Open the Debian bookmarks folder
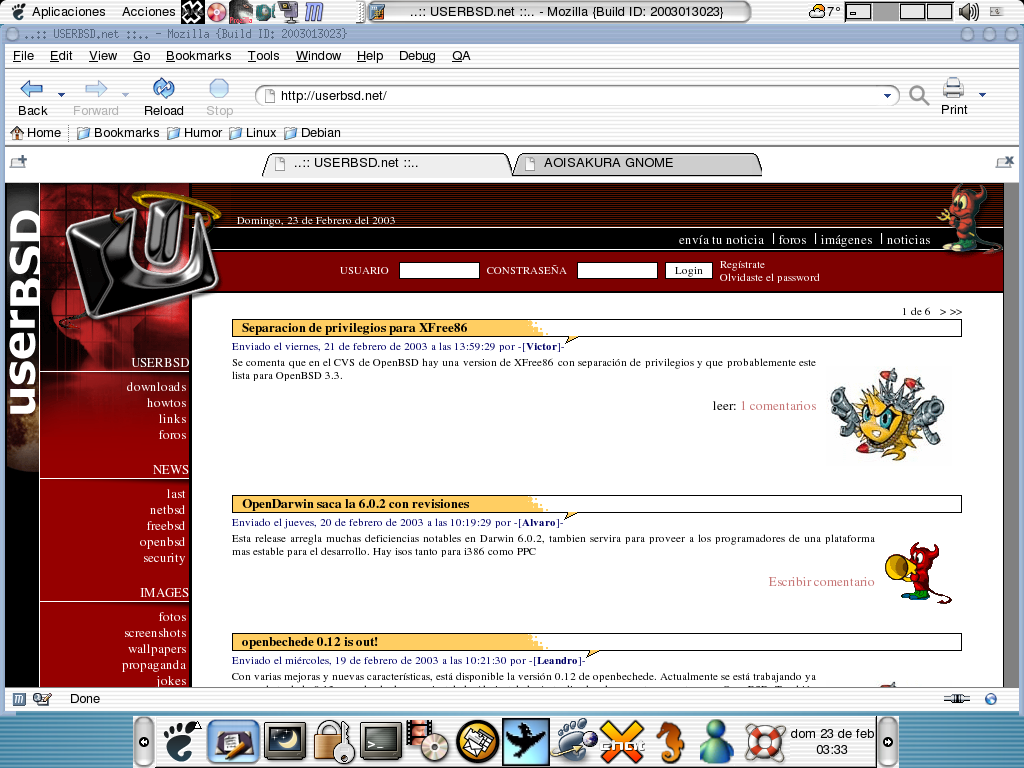Viewport: 1024px width, 768px height. (312, 133)
